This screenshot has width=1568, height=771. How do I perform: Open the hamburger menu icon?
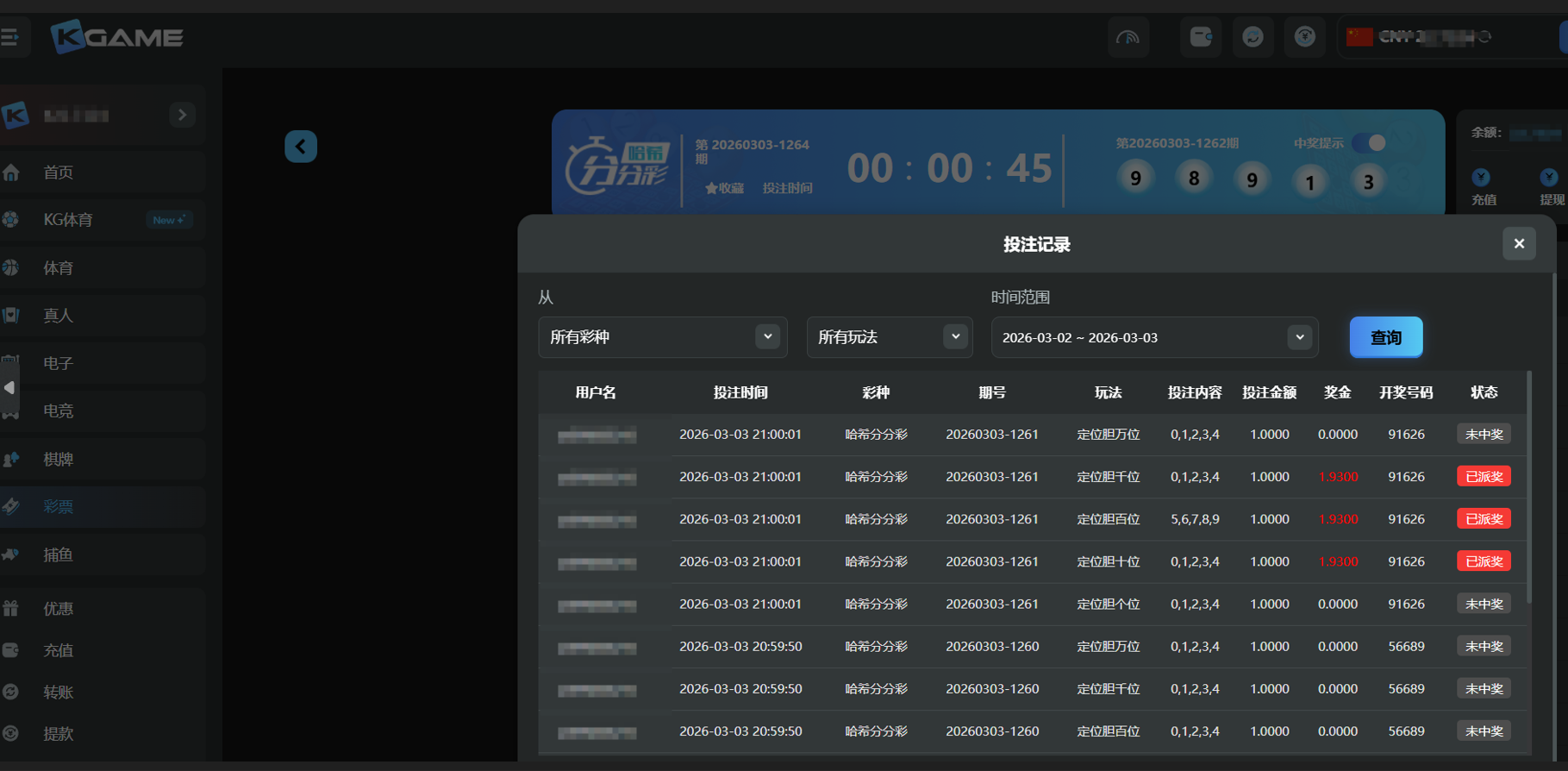click(10, 37)
